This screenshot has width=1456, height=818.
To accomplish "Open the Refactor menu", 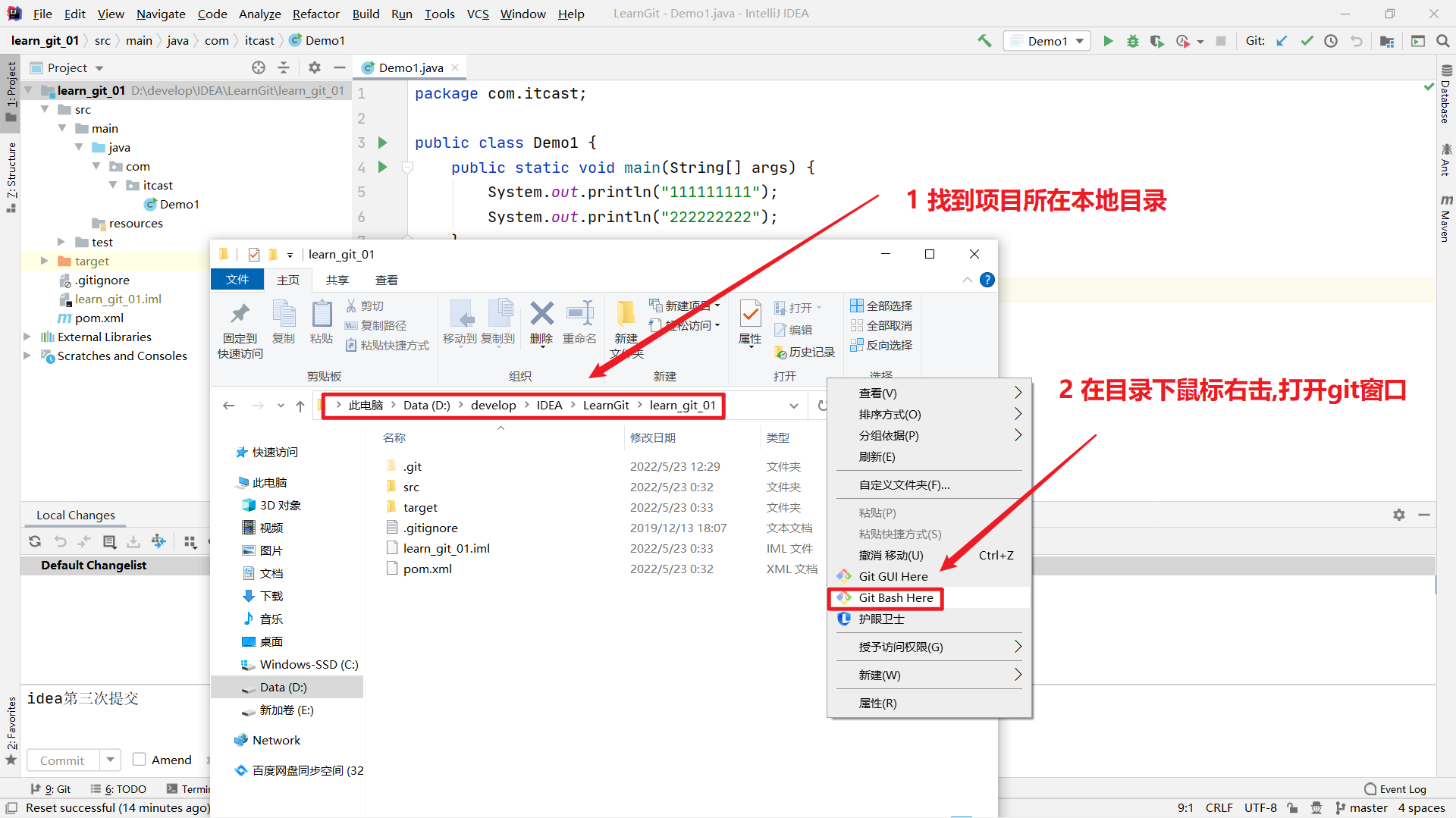I will click(x=316, y=14).
